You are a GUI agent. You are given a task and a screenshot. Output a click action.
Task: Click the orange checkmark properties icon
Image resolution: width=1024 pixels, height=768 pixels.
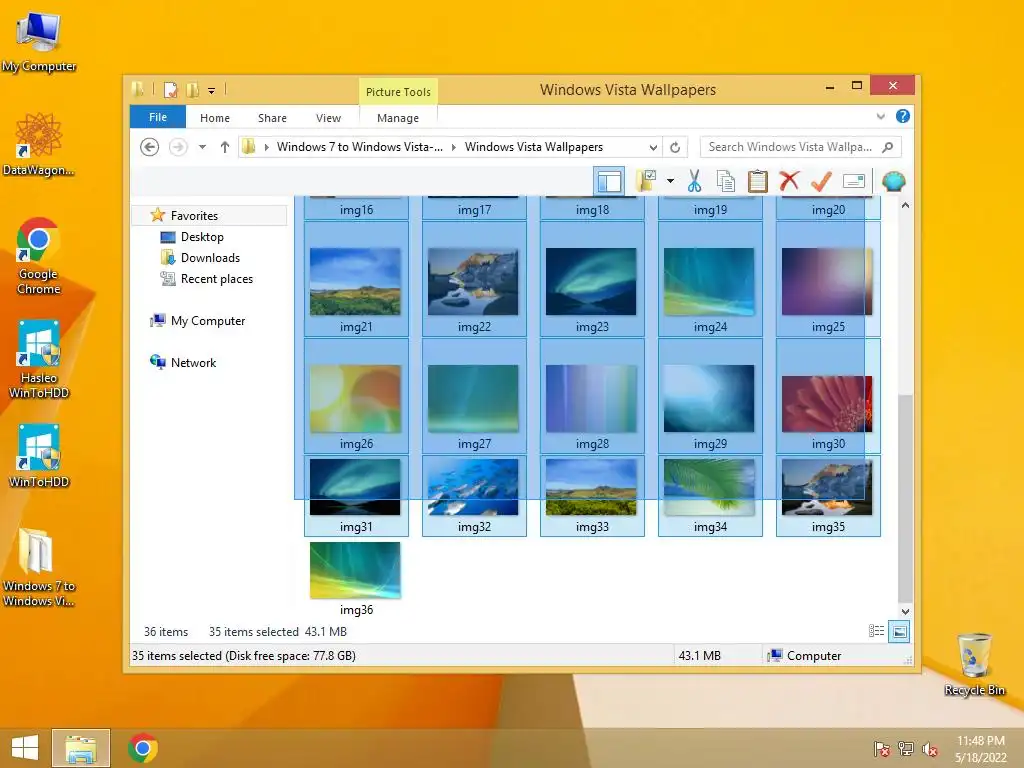pos(822,181)
